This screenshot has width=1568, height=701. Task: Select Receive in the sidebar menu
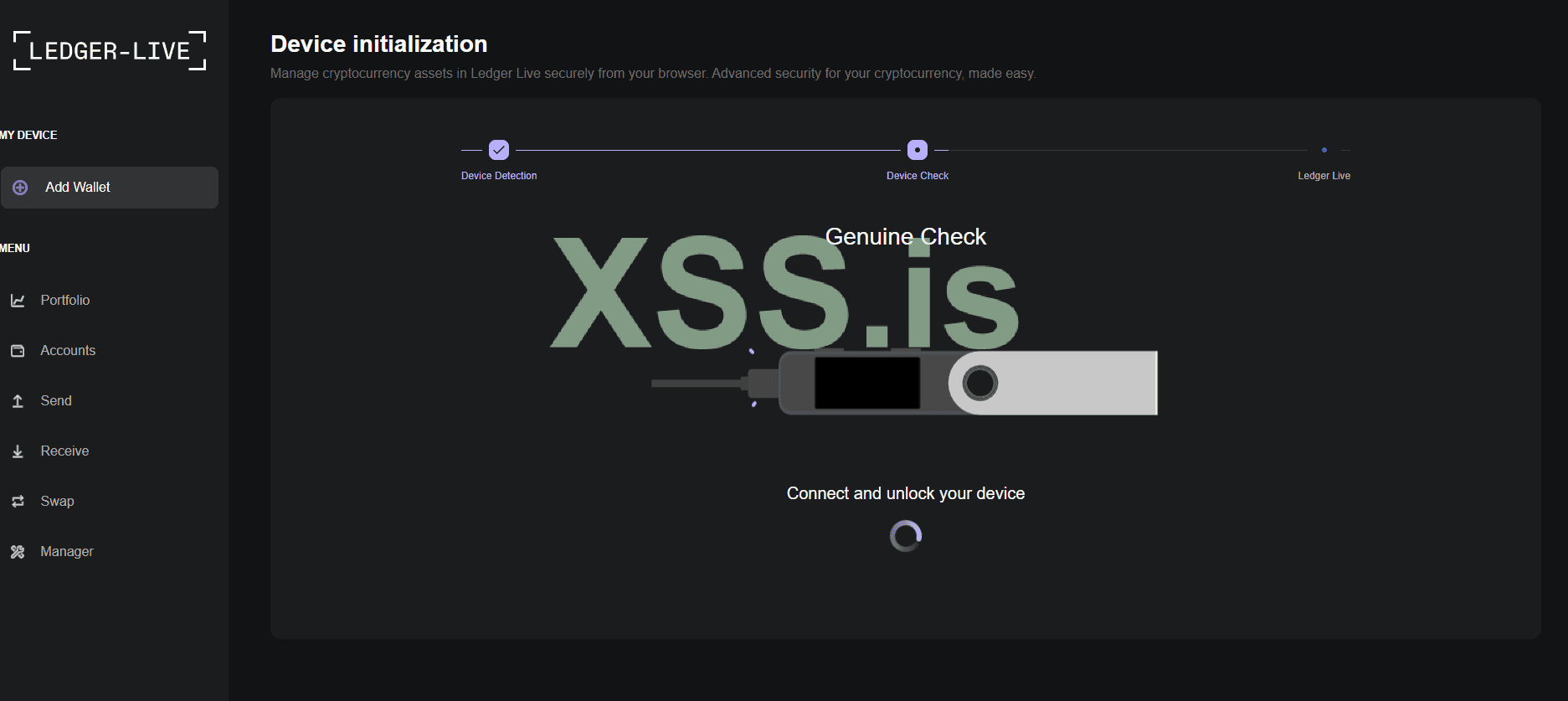pyautogui.click(x=64, y=451)
